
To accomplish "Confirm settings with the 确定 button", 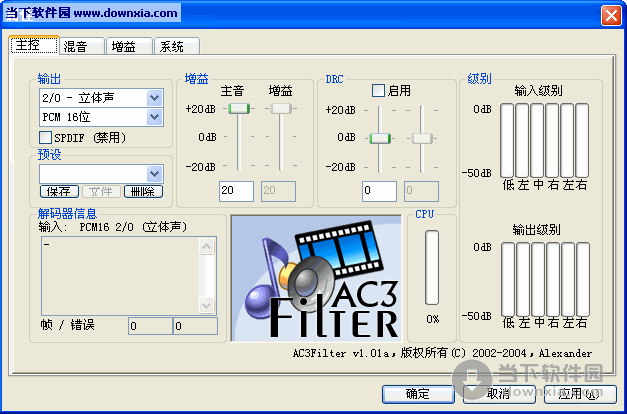I will point(418,394).
